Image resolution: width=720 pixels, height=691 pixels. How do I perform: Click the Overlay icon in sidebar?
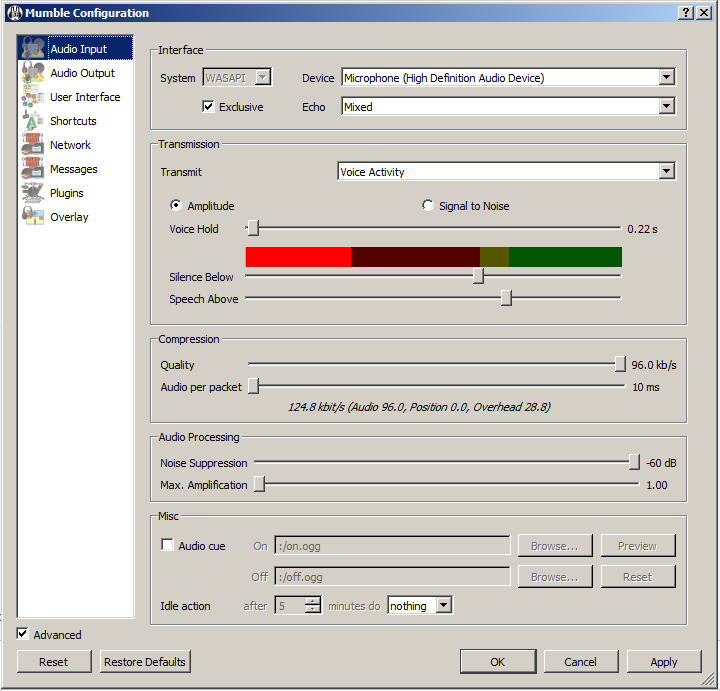pyautogui.click(x=33, y=217)
